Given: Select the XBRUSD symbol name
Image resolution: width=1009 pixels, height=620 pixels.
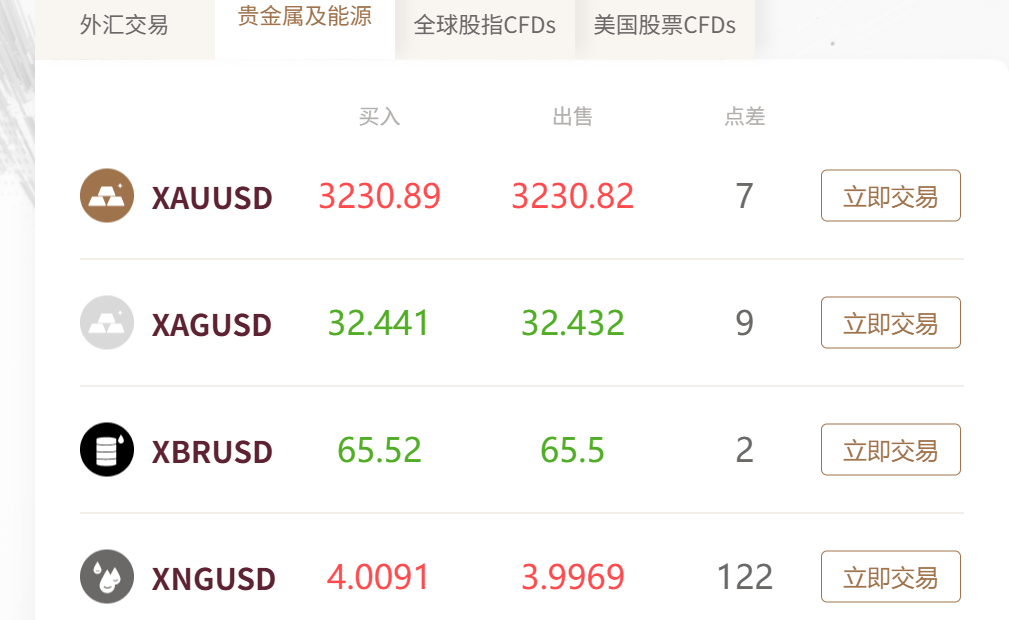Looking at the screenshot, I should pyautogui.click(x=212, y=451).
